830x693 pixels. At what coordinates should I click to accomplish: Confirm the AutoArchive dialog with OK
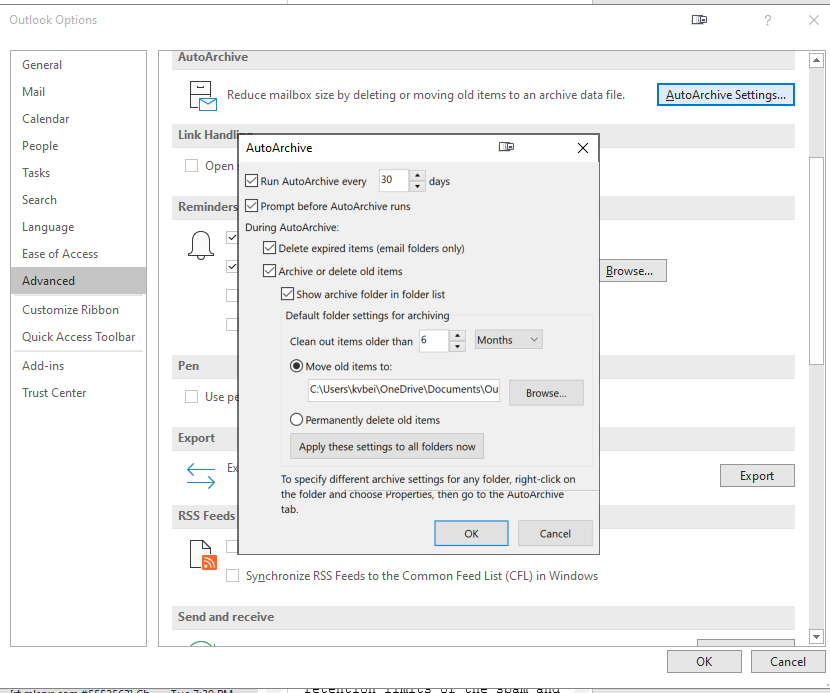(x=471, y=533)
